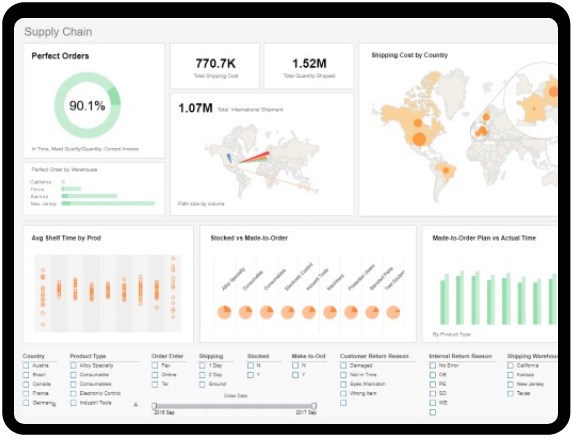Tick Spec Mismatch return reason
Image resolution: width=573 pixels, height=442 pixels.
coord(344,384)
